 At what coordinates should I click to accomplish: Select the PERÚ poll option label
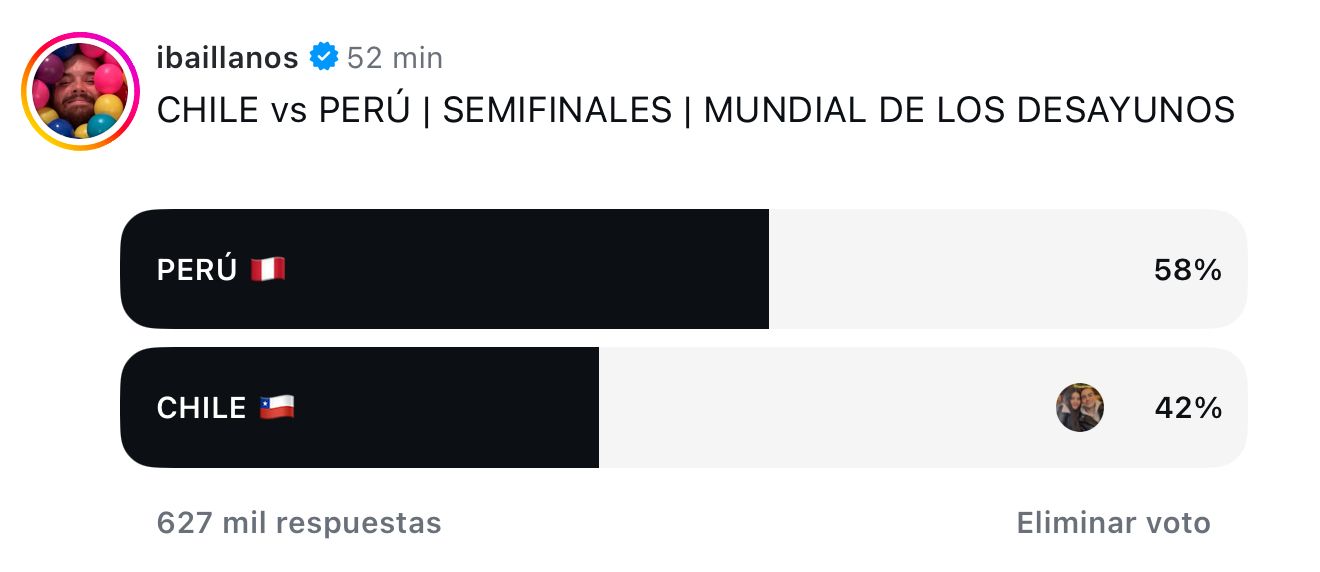point(197,269)
